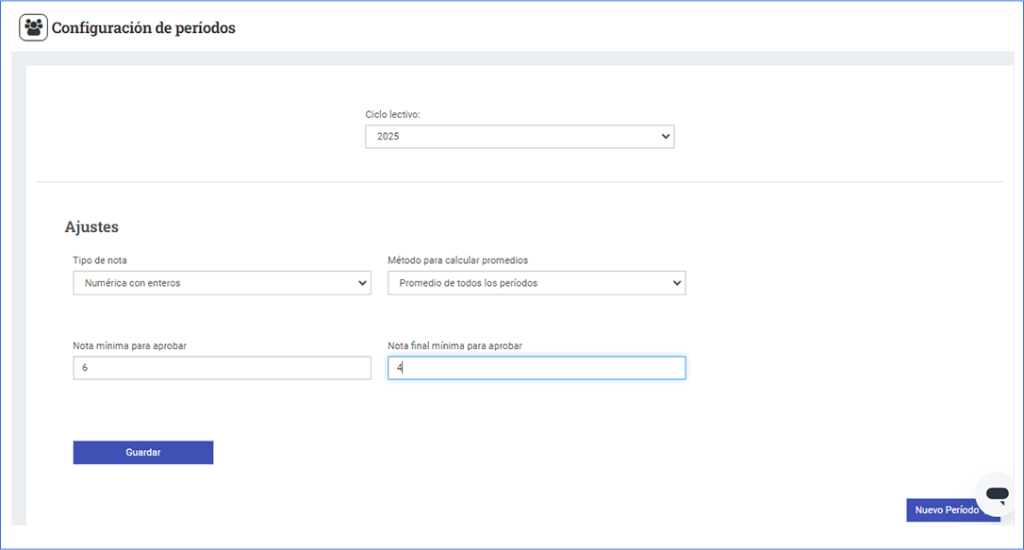Focus the Nota mínima para aprobar field
Screen dimensions: 1024x550
pos(221,368)
